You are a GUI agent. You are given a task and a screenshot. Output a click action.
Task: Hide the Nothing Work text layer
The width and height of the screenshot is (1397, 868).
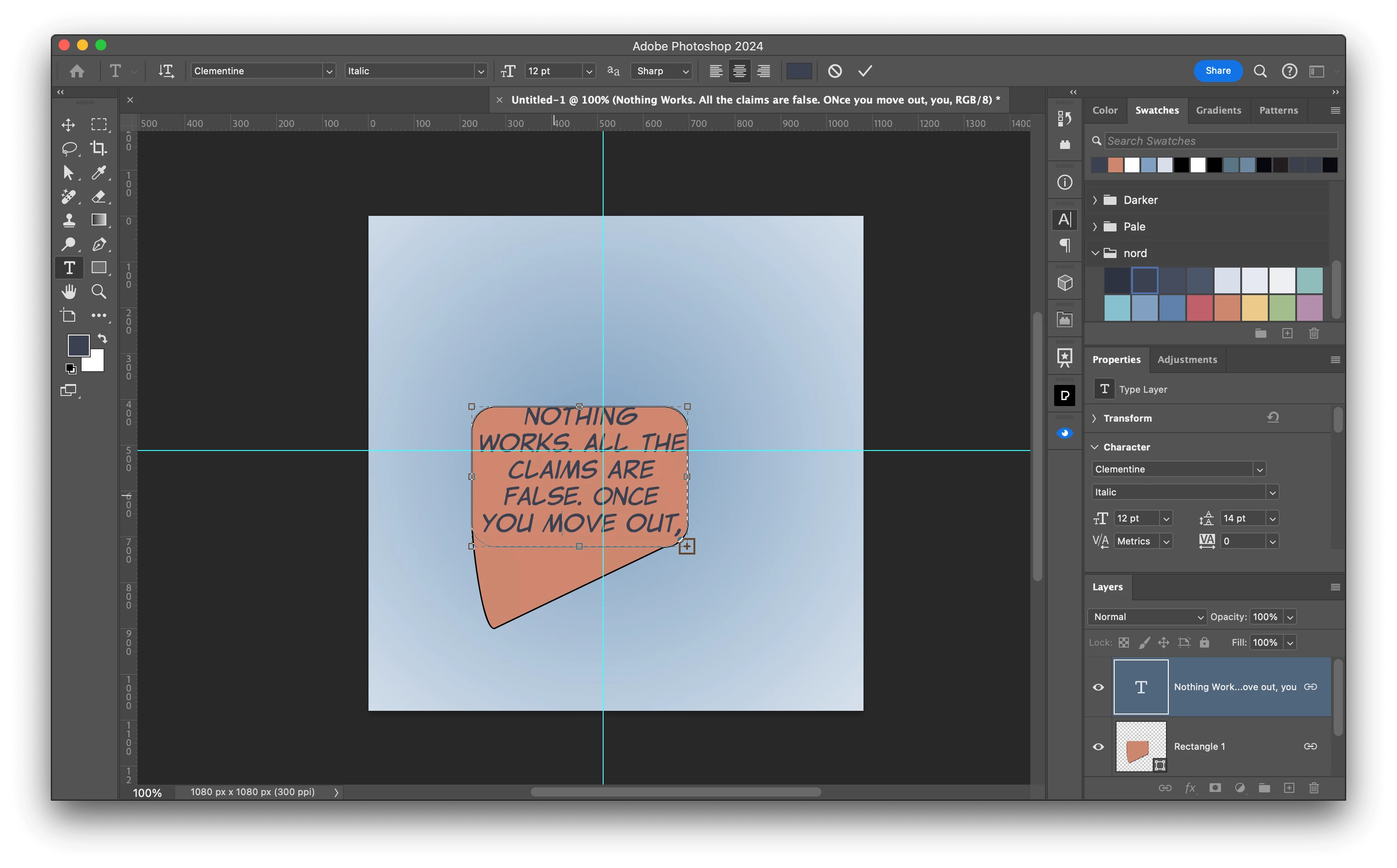coord(1098,687)
